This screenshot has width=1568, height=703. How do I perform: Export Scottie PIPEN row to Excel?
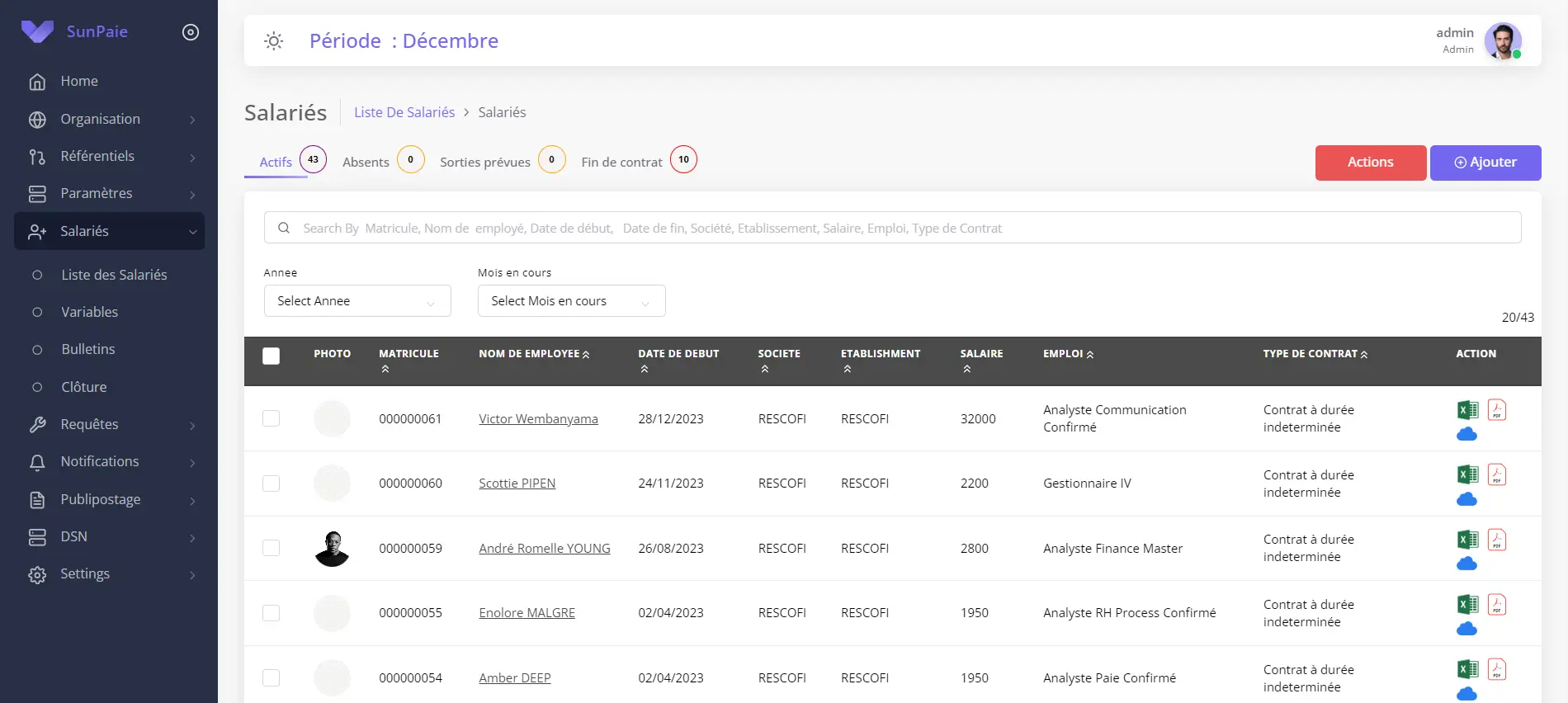[x=1467, y=474]
